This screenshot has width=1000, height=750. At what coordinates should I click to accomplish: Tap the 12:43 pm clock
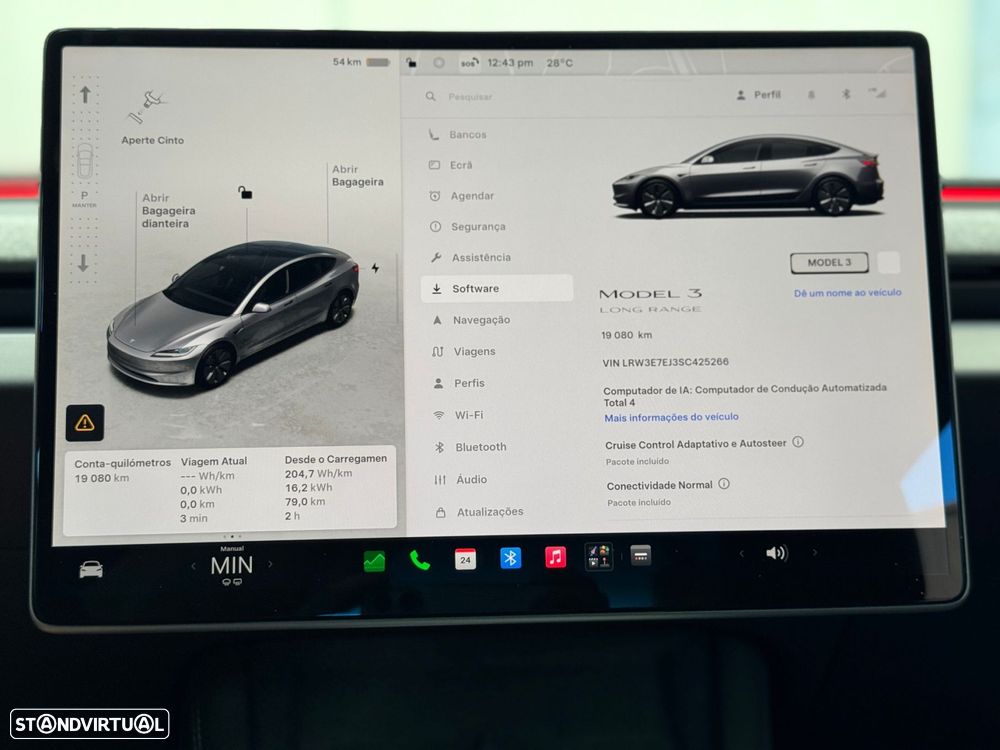pyautogui.click(x=510, y=62)
